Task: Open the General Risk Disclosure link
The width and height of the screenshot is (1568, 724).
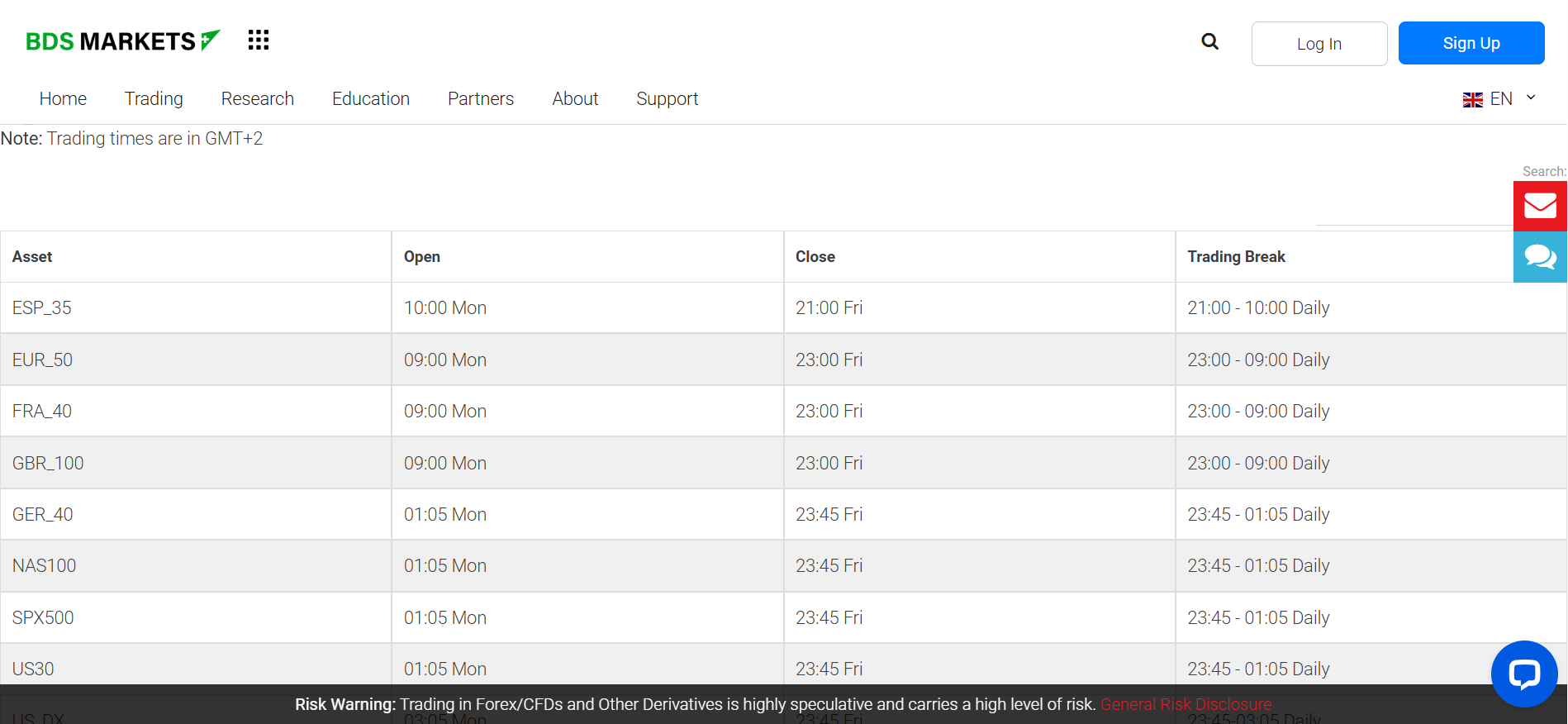Action: click(x=1186, y=704)
